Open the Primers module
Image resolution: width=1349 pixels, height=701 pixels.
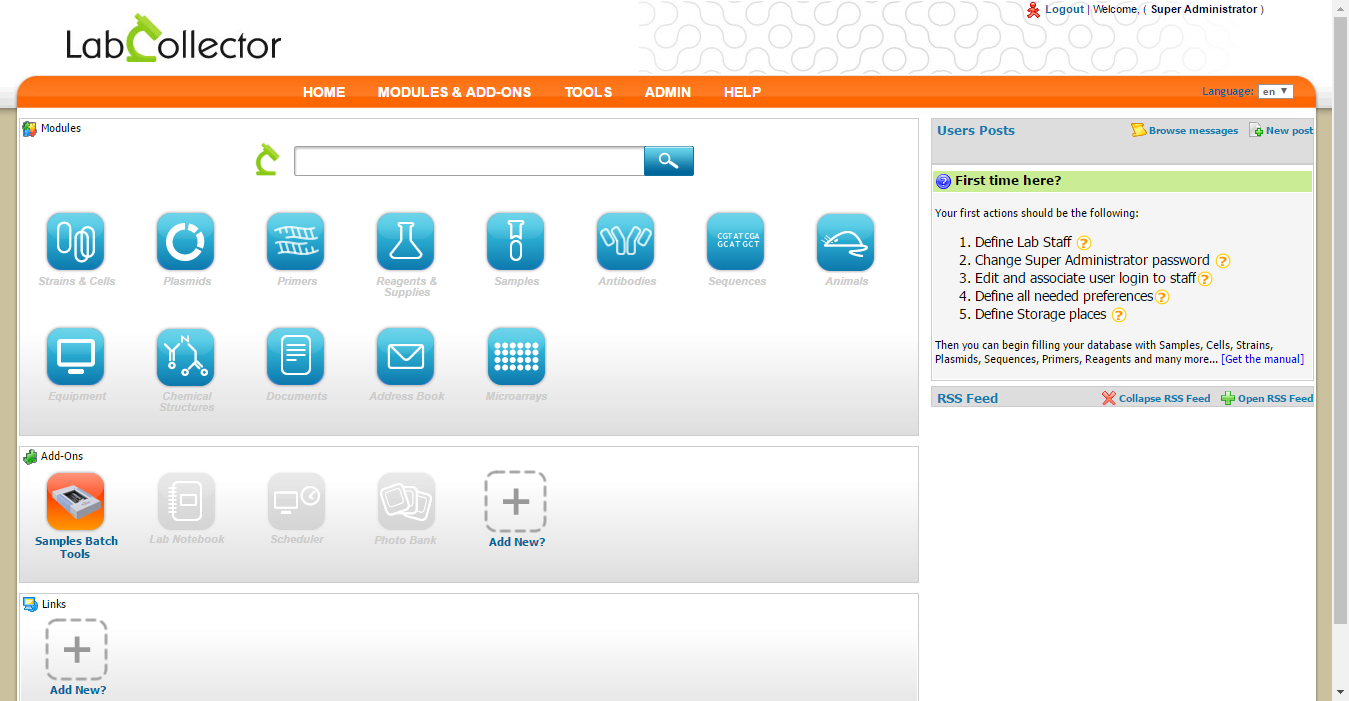[x=295, y=242]
